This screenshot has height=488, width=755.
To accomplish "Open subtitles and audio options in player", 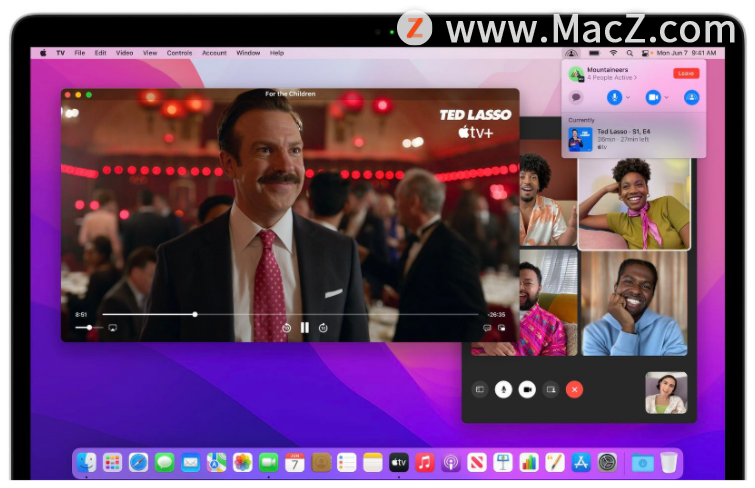I will [x=487, y=328].
